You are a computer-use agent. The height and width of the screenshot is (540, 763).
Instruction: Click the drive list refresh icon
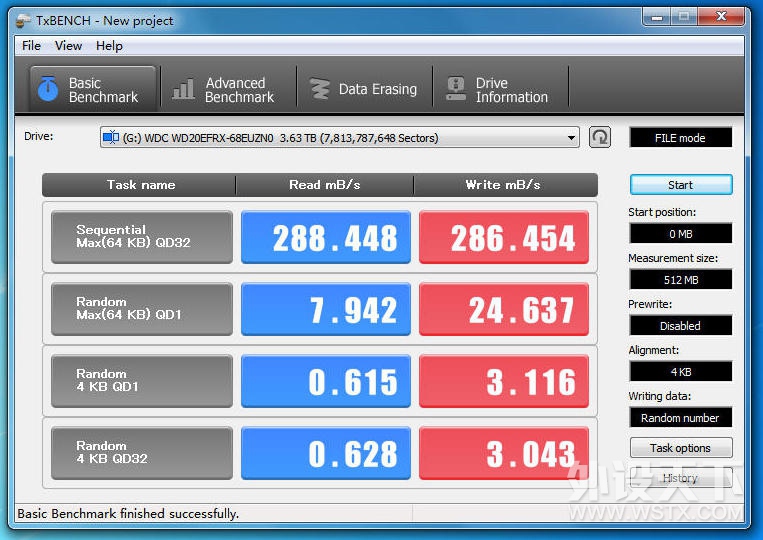point(600,137)
